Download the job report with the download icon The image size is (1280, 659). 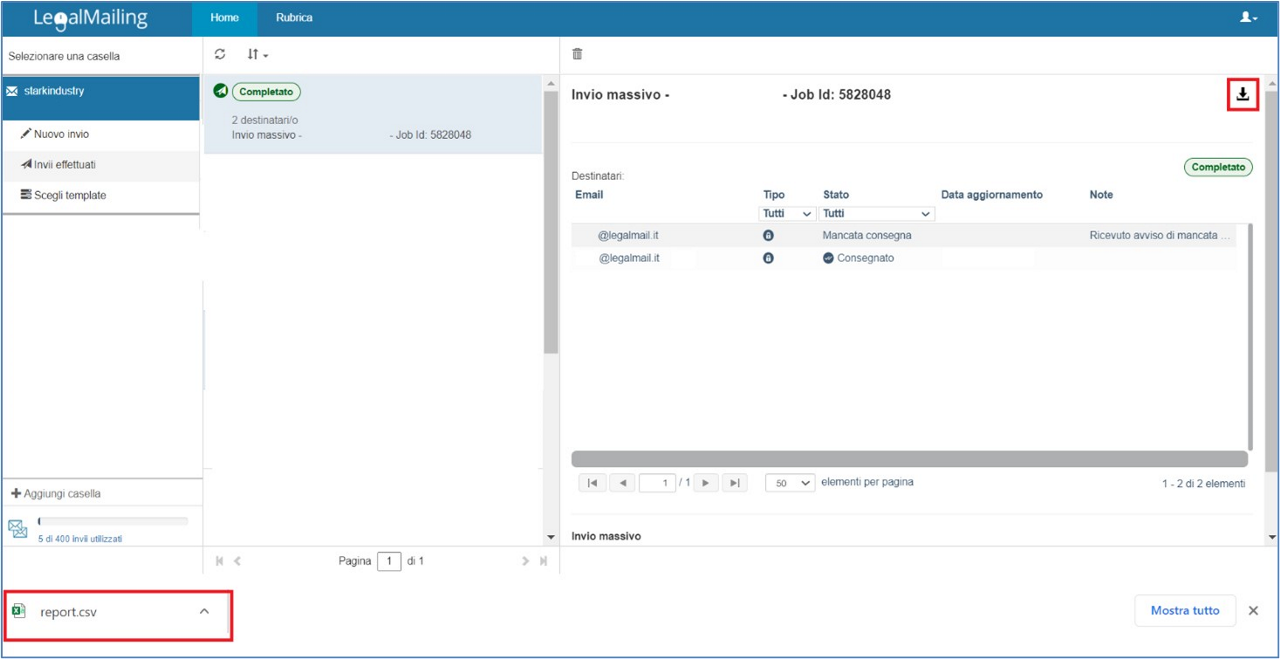coord(1242,94)
